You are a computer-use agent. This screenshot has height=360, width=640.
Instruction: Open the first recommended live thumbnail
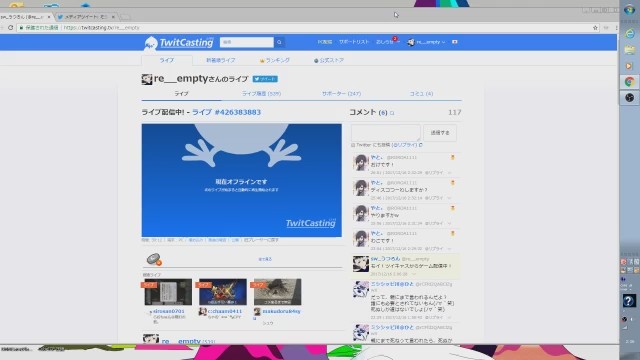tap(168, 292)
